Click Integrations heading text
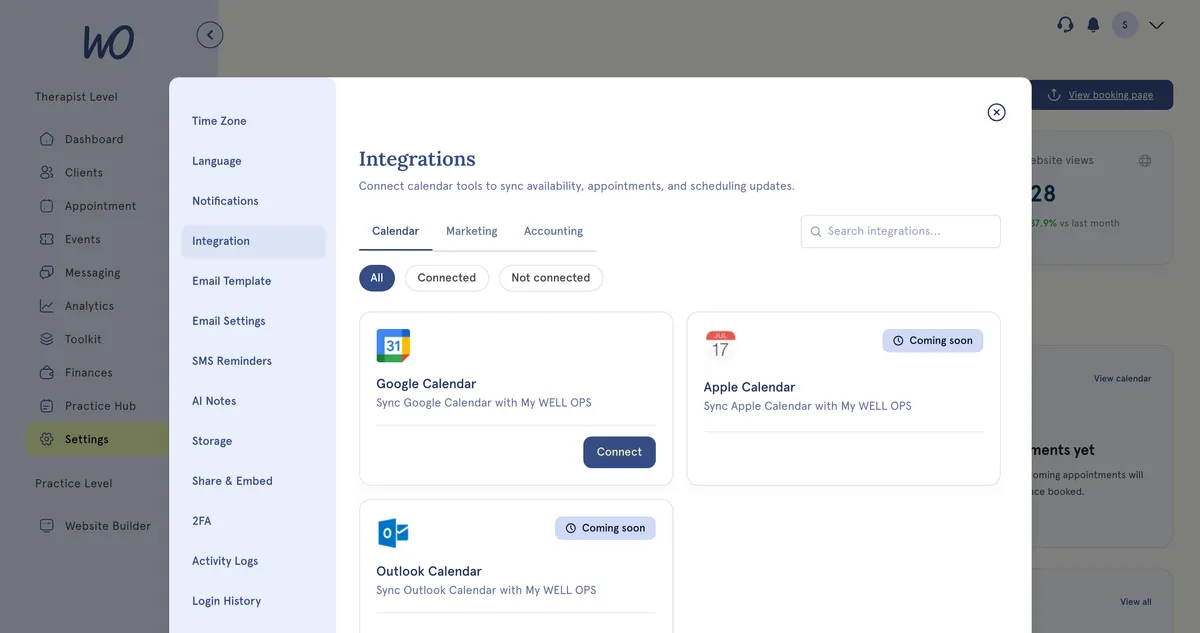The height and width of the screenshot is (633, 1200). 417,159
